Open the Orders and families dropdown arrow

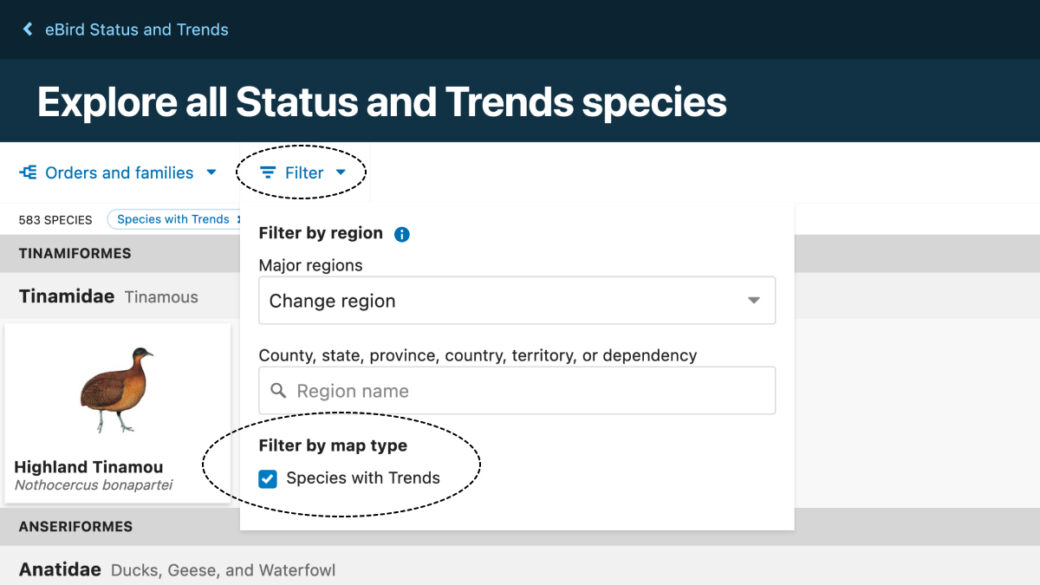(x=211, y=172)
